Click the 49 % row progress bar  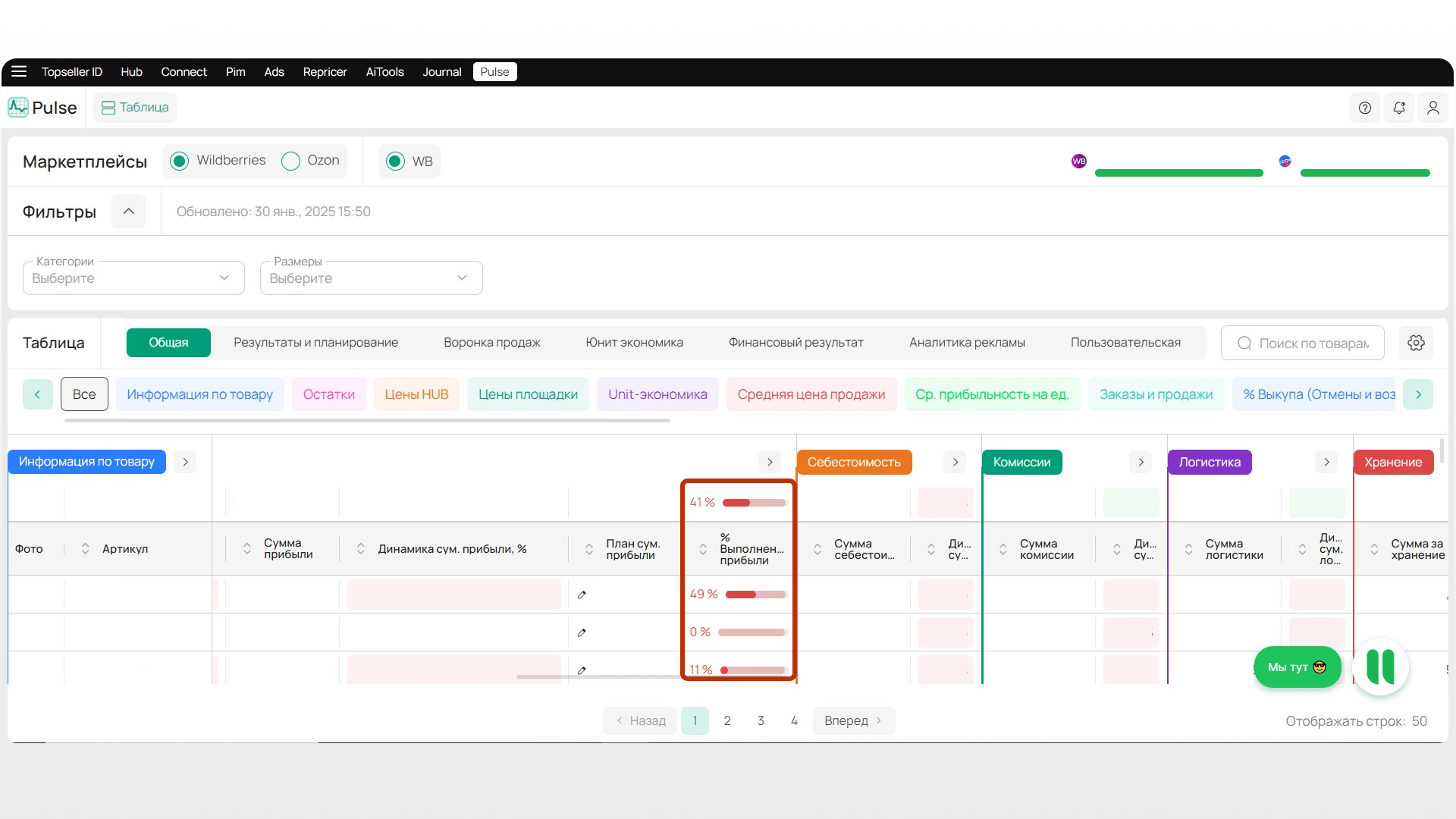pos(756,595)
